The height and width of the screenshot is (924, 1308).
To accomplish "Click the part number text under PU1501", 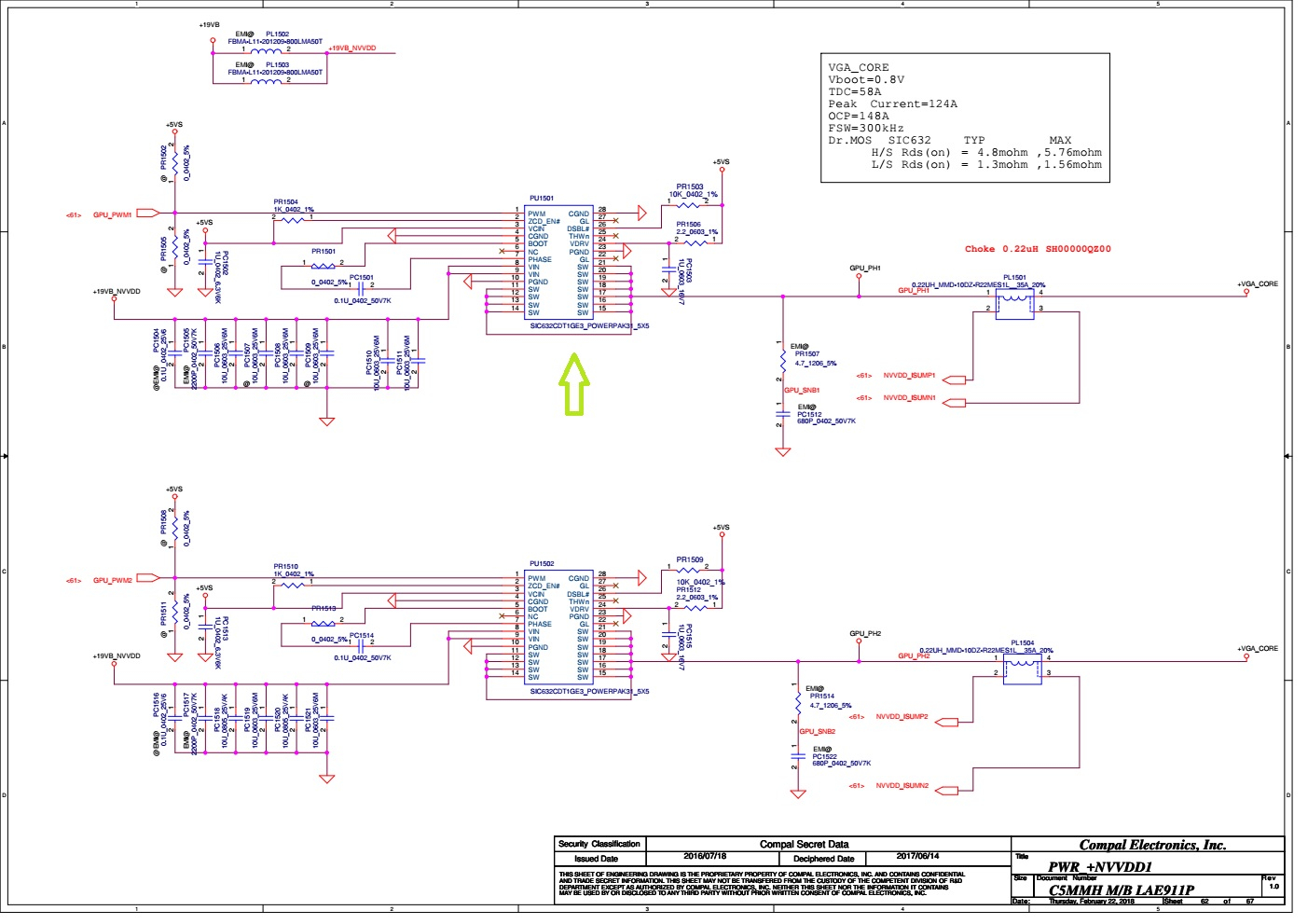I will (589, 326).
